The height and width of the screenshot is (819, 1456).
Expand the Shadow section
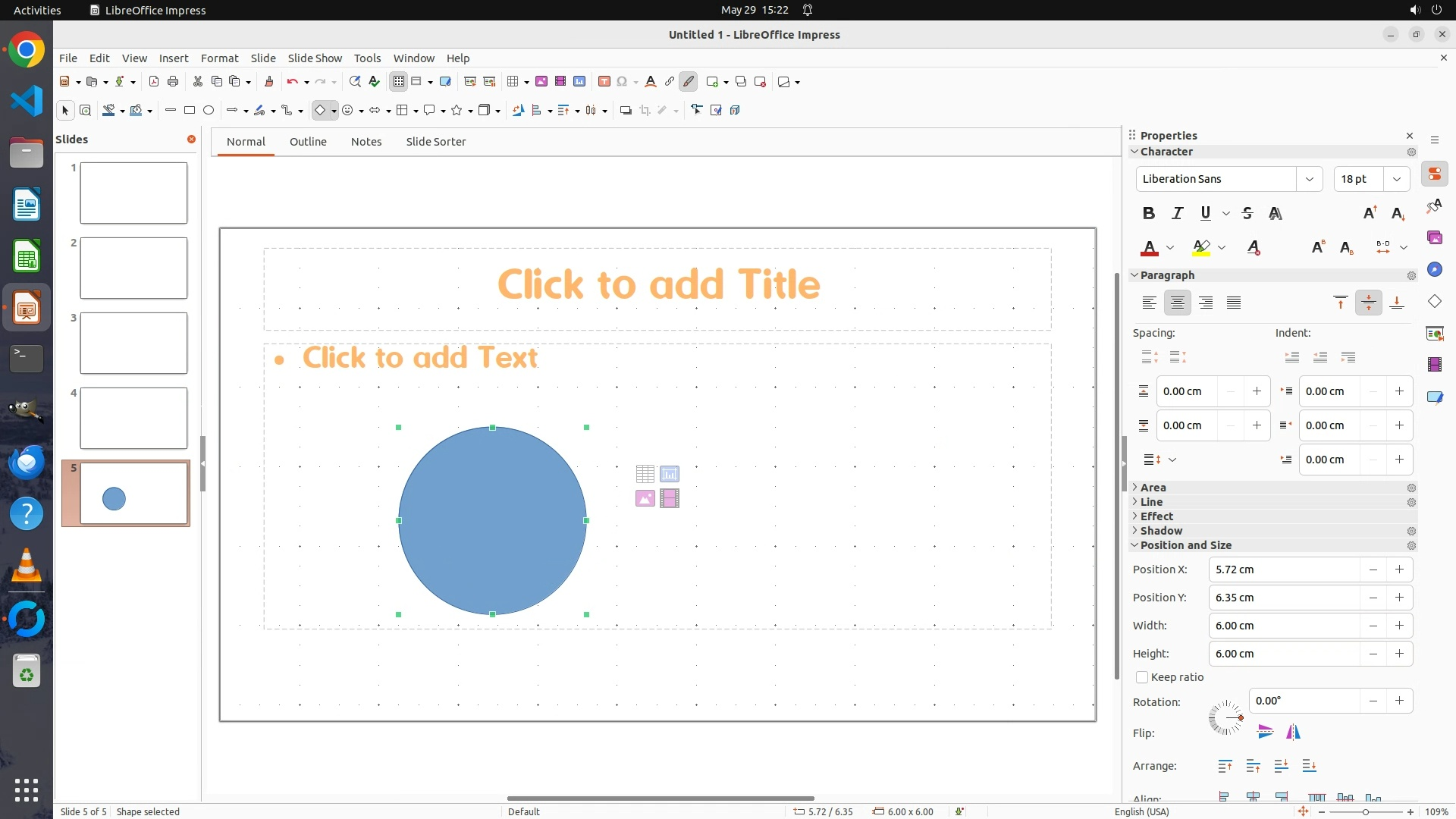point(1160,531)
